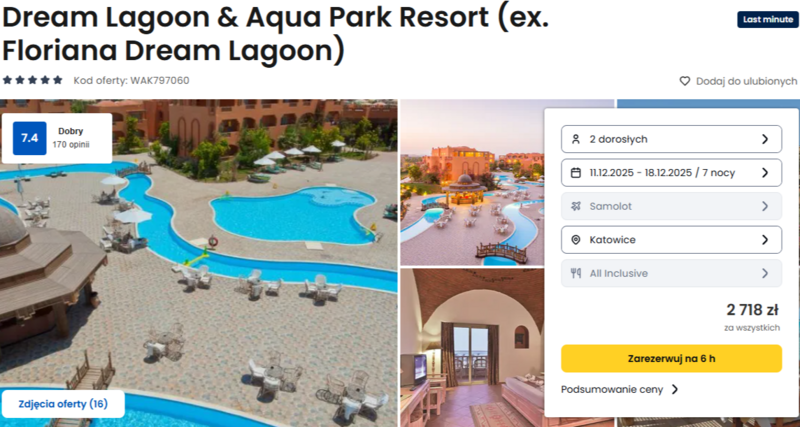Screen dimensions: 800x427
Task: Click the cutlery icon beside All Inclusive
Action: pyautogui.click(x=576, y=273)
